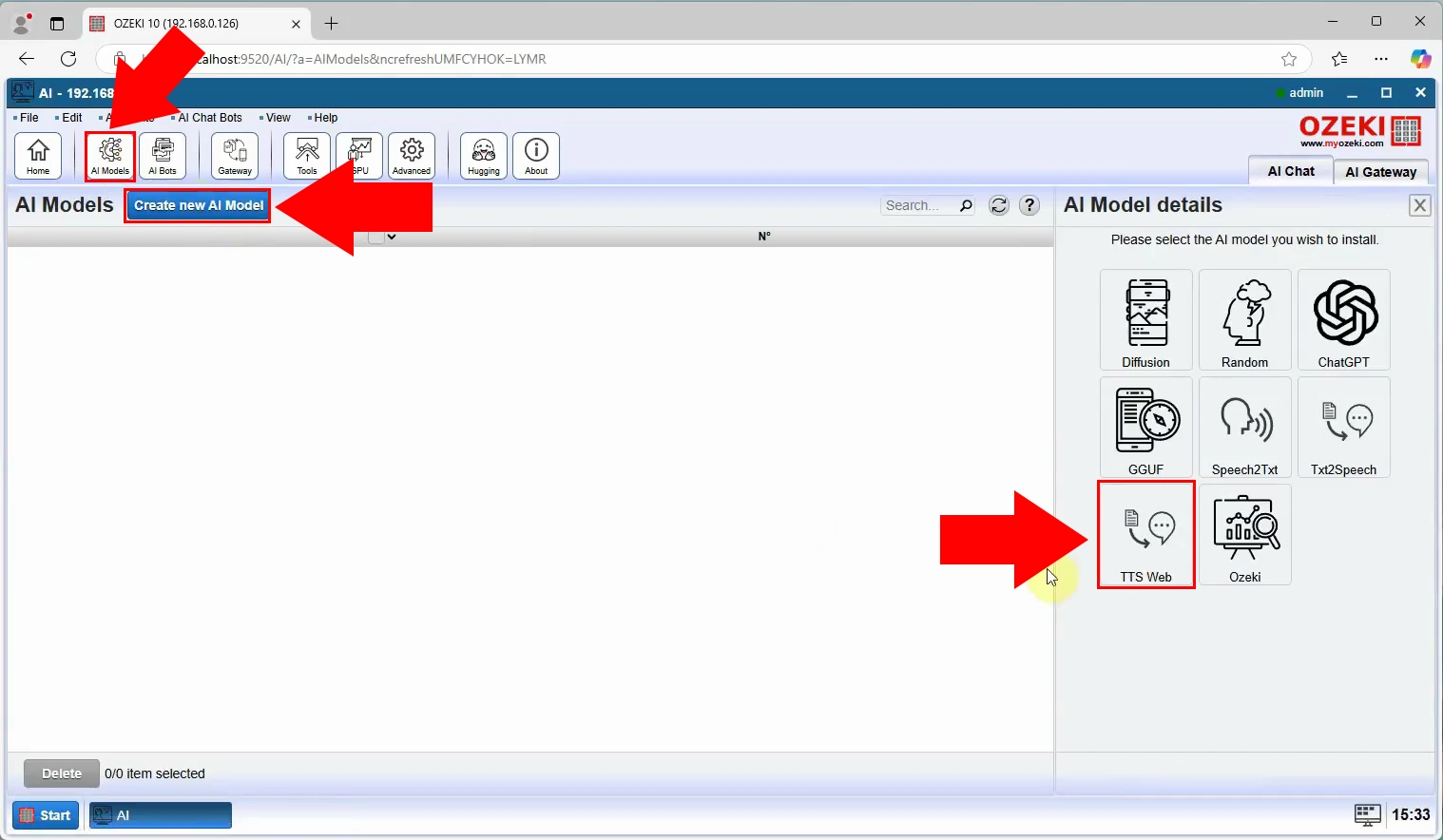Choose the ChatGPT AI model

1344,320
